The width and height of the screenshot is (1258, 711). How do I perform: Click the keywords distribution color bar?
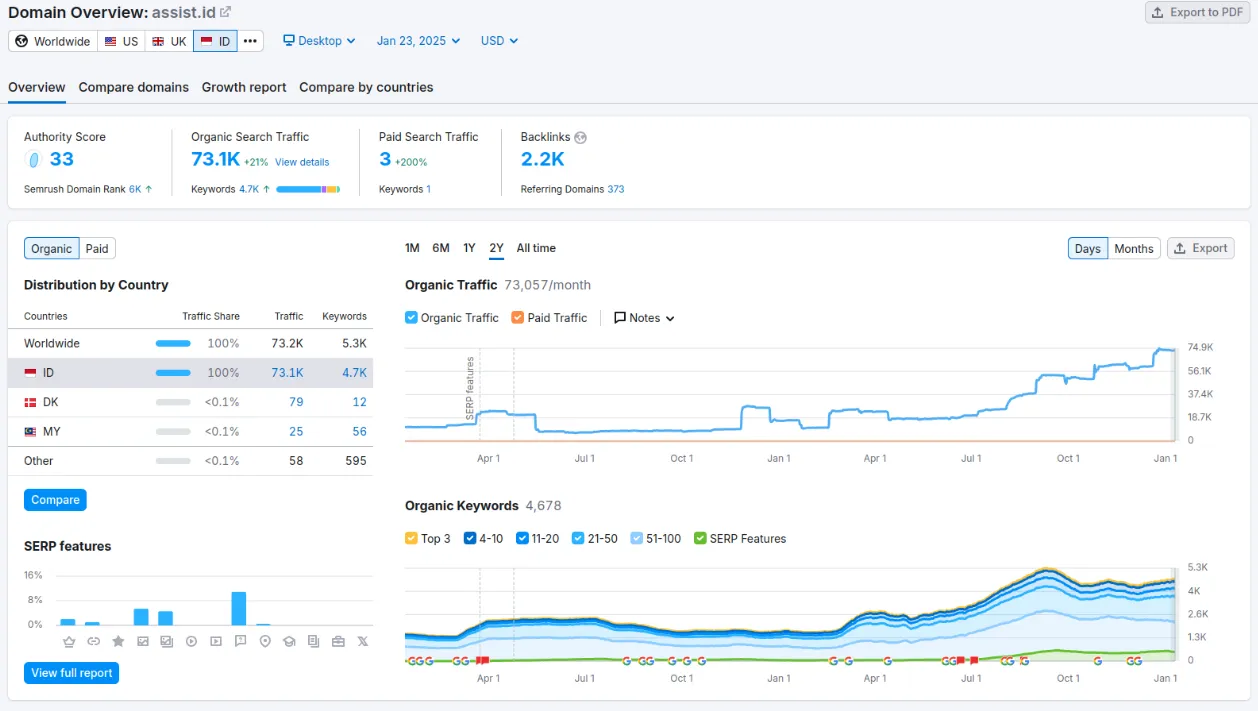tap(308, 189)
